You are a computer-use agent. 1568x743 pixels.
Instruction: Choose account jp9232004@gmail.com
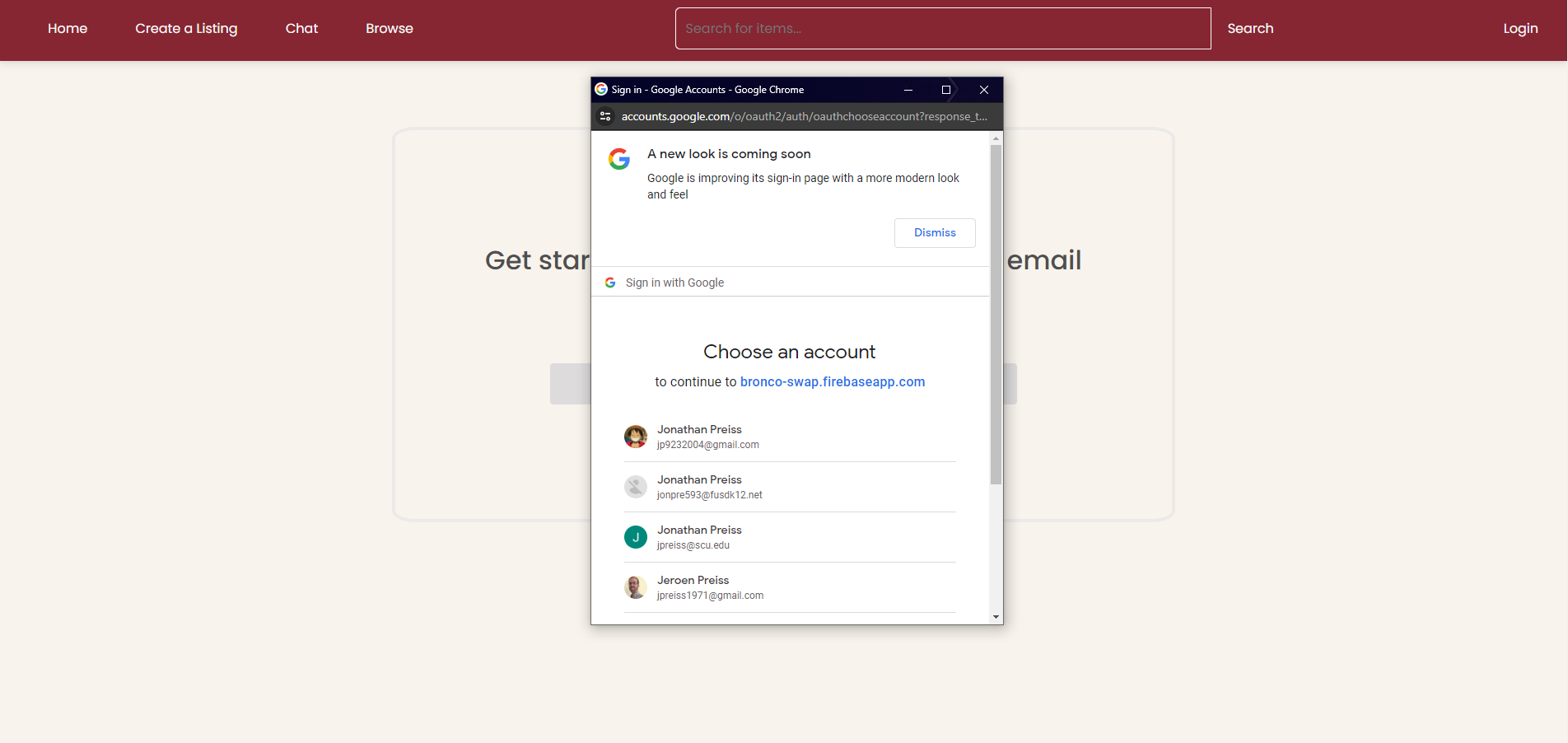click(790, 437)
